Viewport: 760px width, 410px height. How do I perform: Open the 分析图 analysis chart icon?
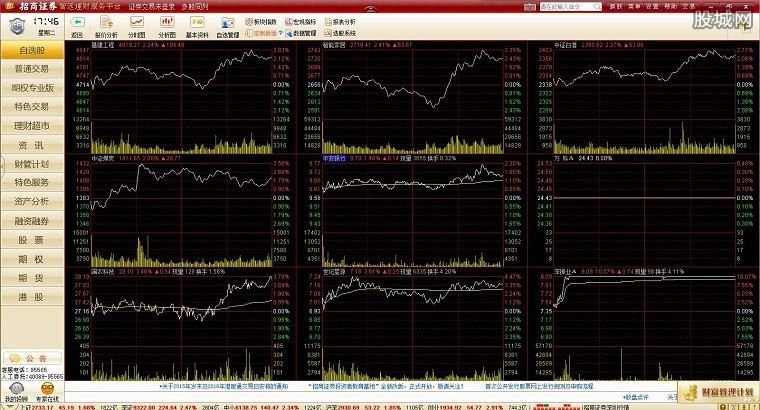coord(167,24)
